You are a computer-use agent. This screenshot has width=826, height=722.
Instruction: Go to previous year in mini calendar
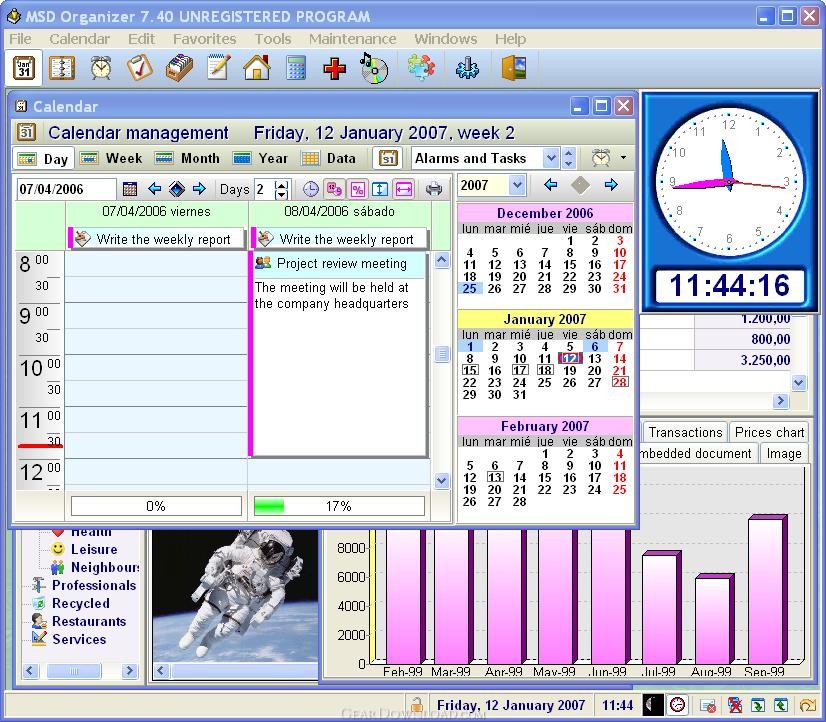click(x=550, y=185)
